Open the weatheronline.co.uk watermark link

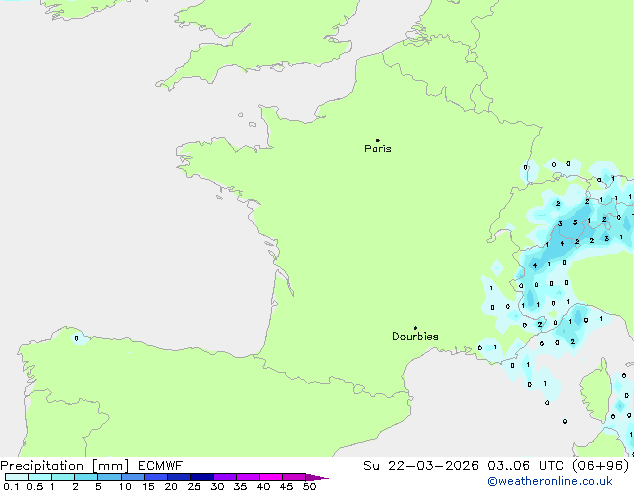[x=559, y=482]
